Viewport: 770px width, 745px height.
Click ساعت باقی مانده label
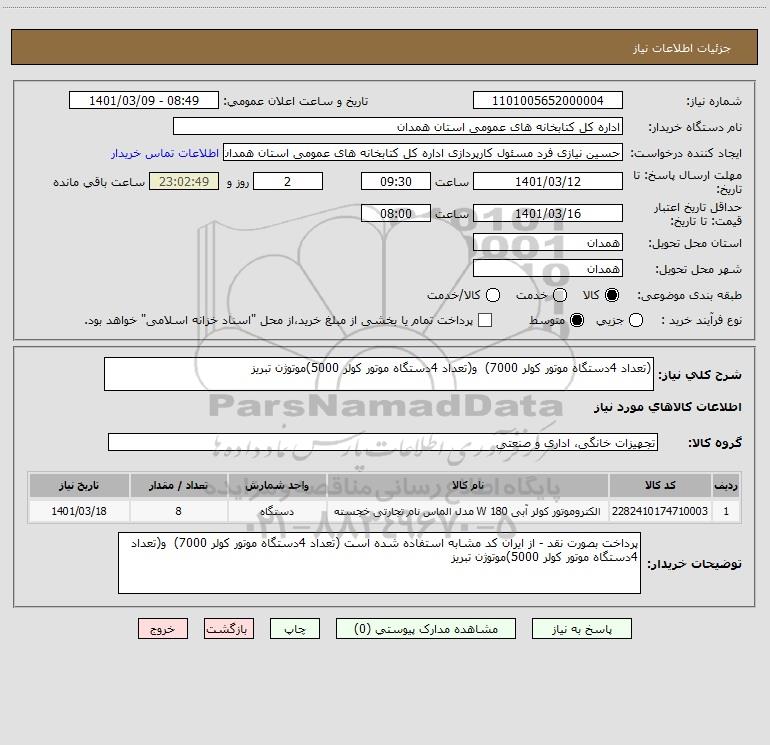point(99,182)
